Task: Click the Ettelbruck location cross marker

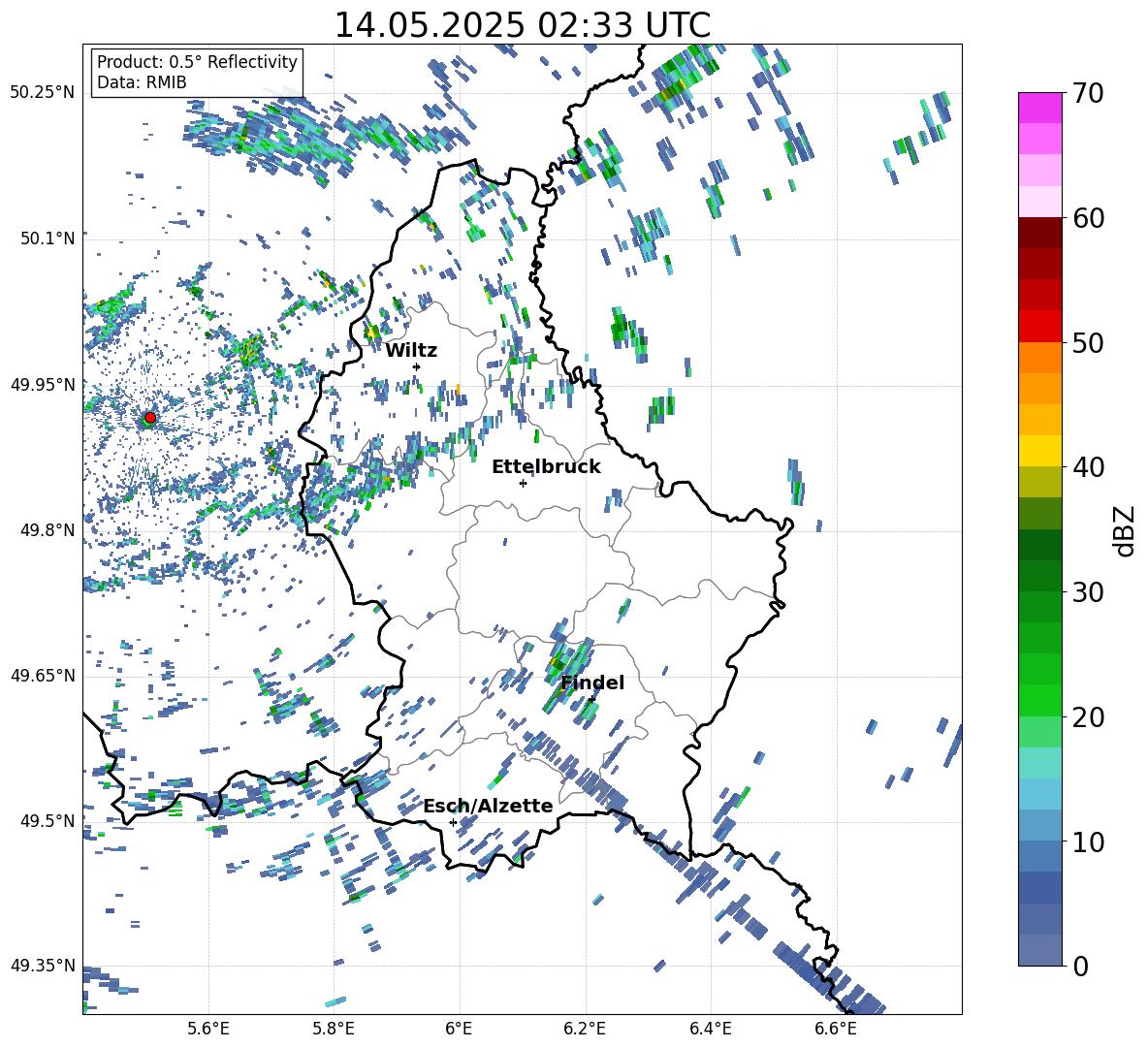Action: pyautogui.click(x=523, y=483)
